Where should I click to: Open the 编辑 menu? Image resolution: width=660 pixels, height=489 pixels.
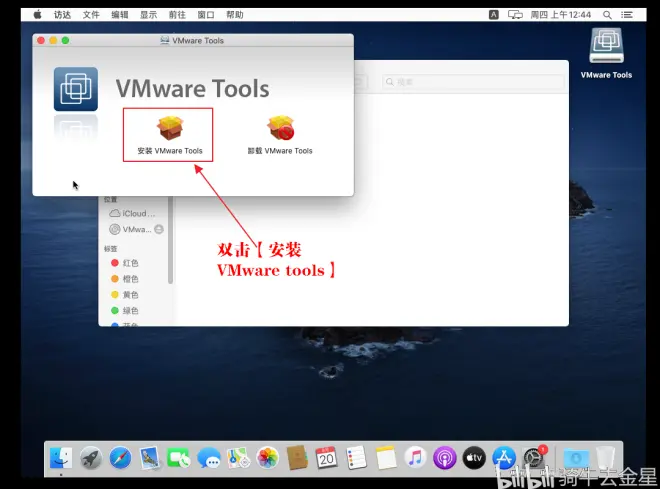(x=120, y=15)
